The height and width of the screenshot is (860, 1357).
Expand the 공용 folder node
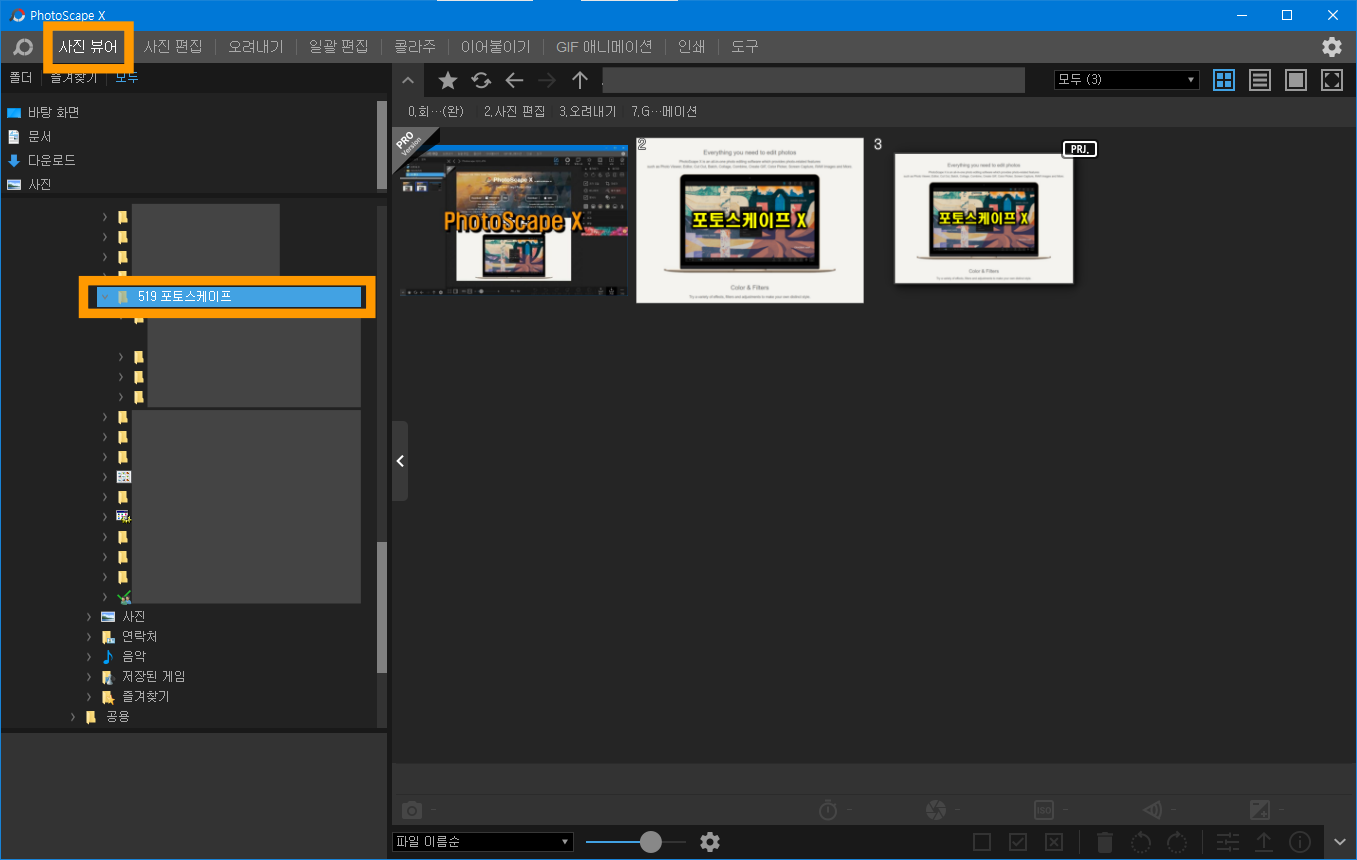73,717
